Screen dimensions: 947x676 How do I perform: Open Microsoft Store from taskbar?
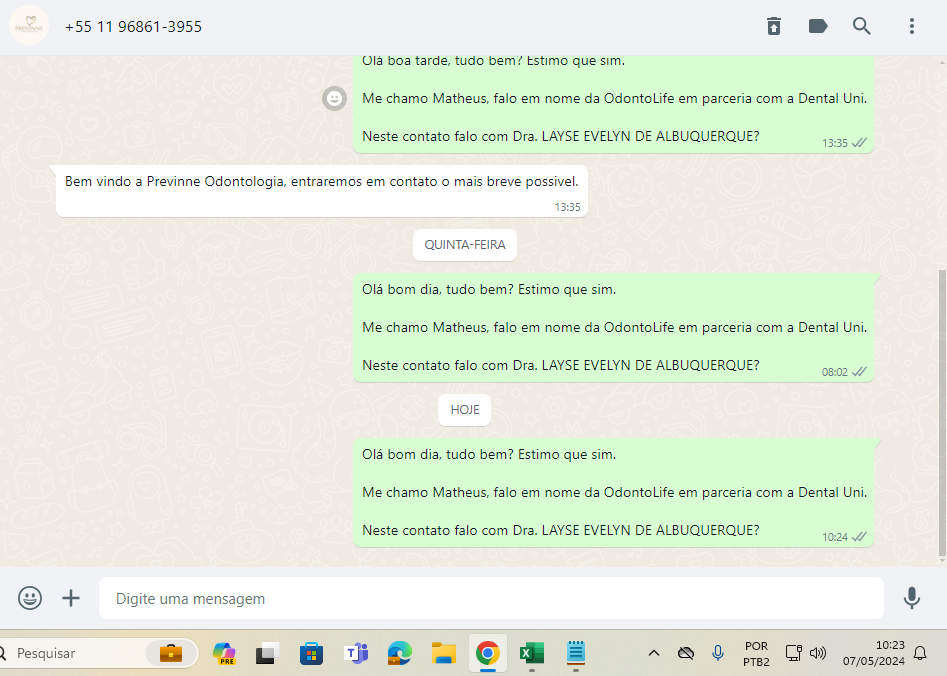point(312,654)
